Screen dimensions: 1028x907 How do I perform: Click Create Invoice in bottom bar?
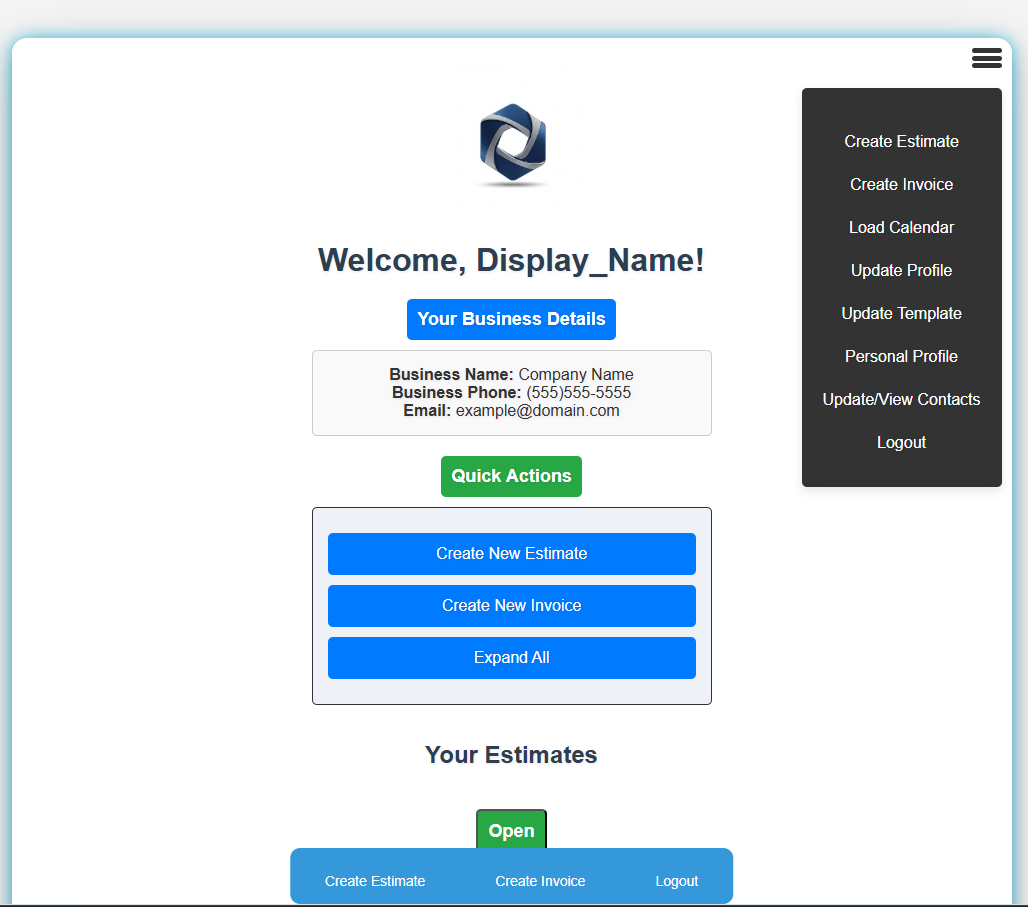point(540,881)
